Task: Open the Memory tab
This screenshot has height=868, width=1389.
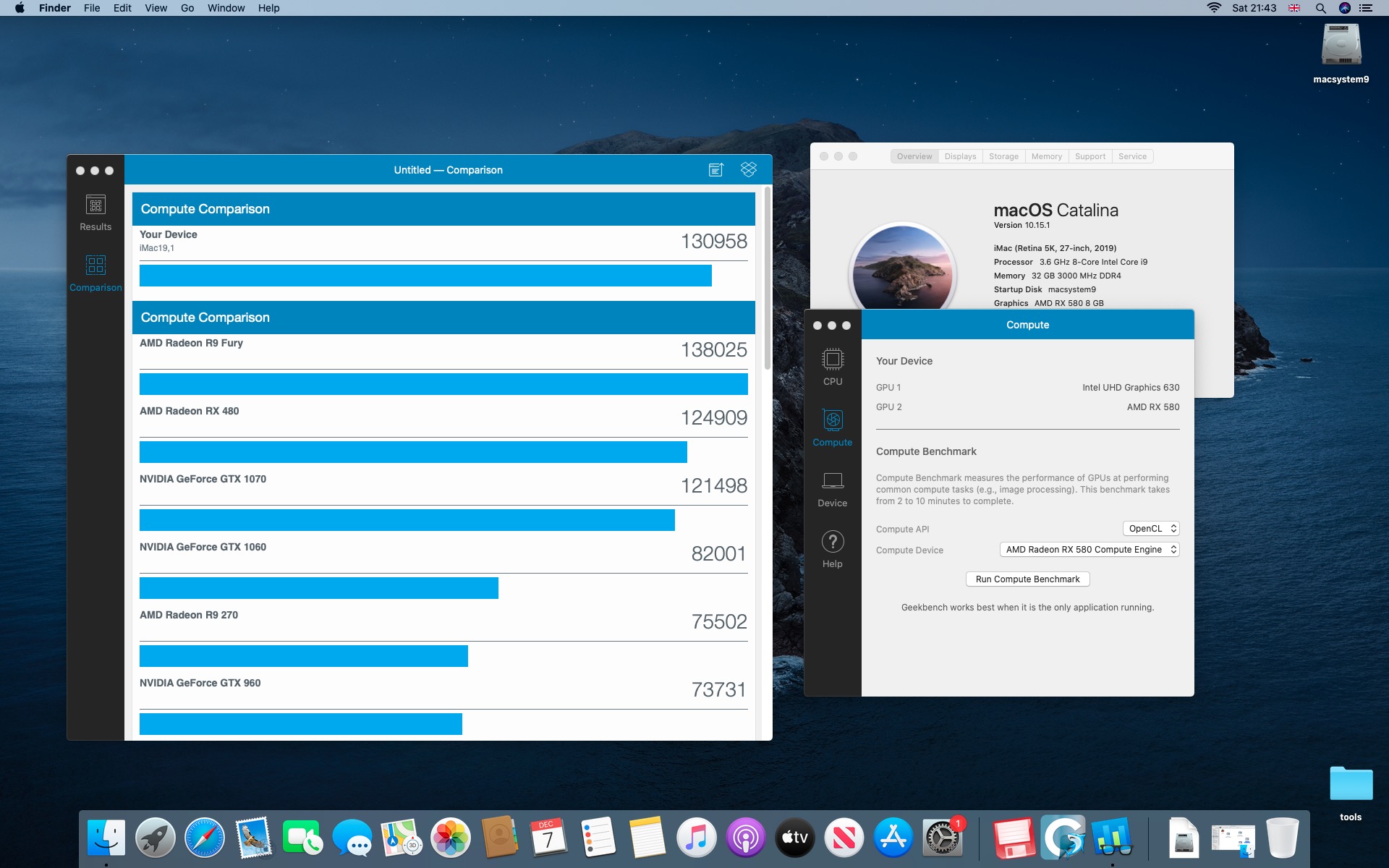Action: coord(1046,156)
